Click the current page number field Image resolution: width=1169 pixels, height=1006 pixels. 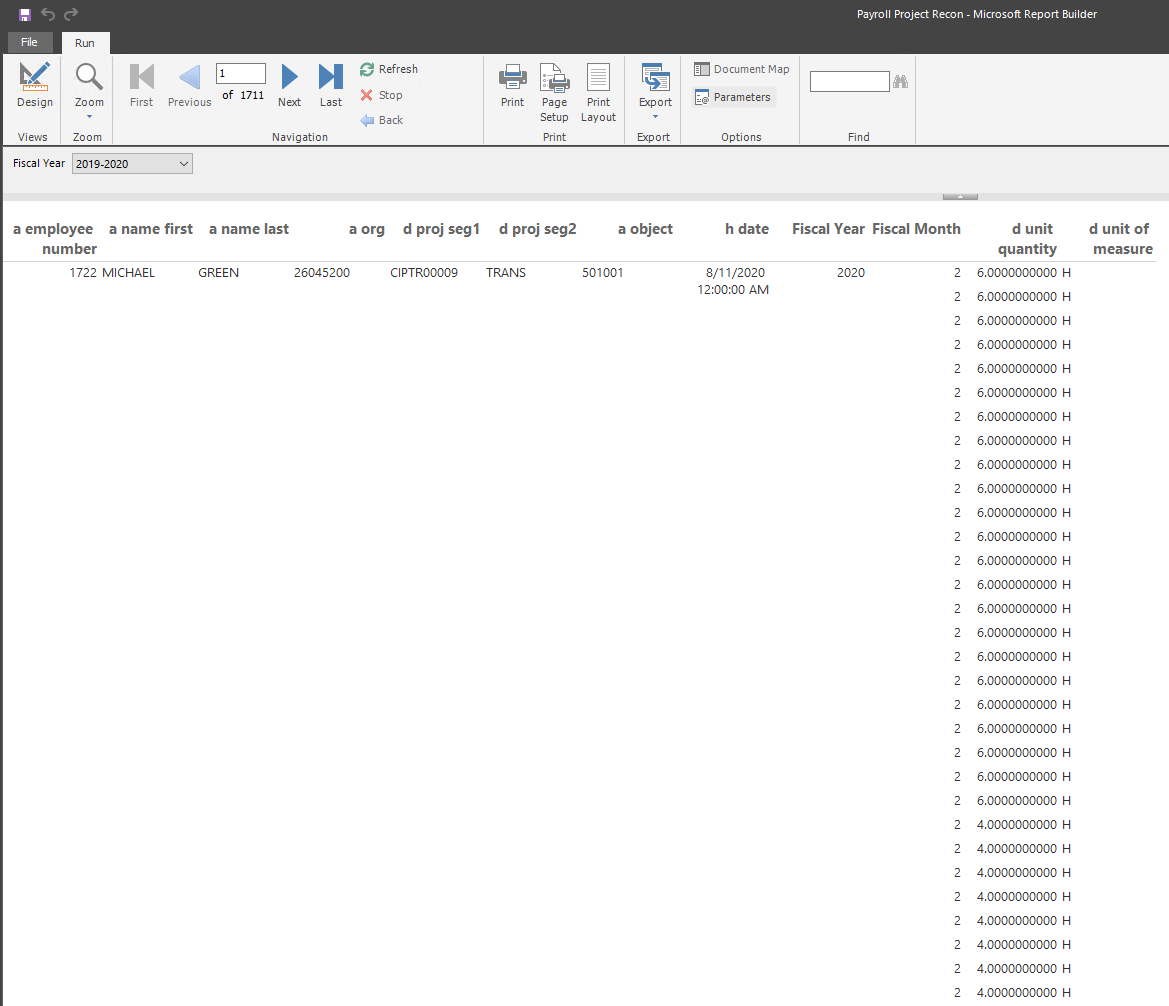[241, 74]
